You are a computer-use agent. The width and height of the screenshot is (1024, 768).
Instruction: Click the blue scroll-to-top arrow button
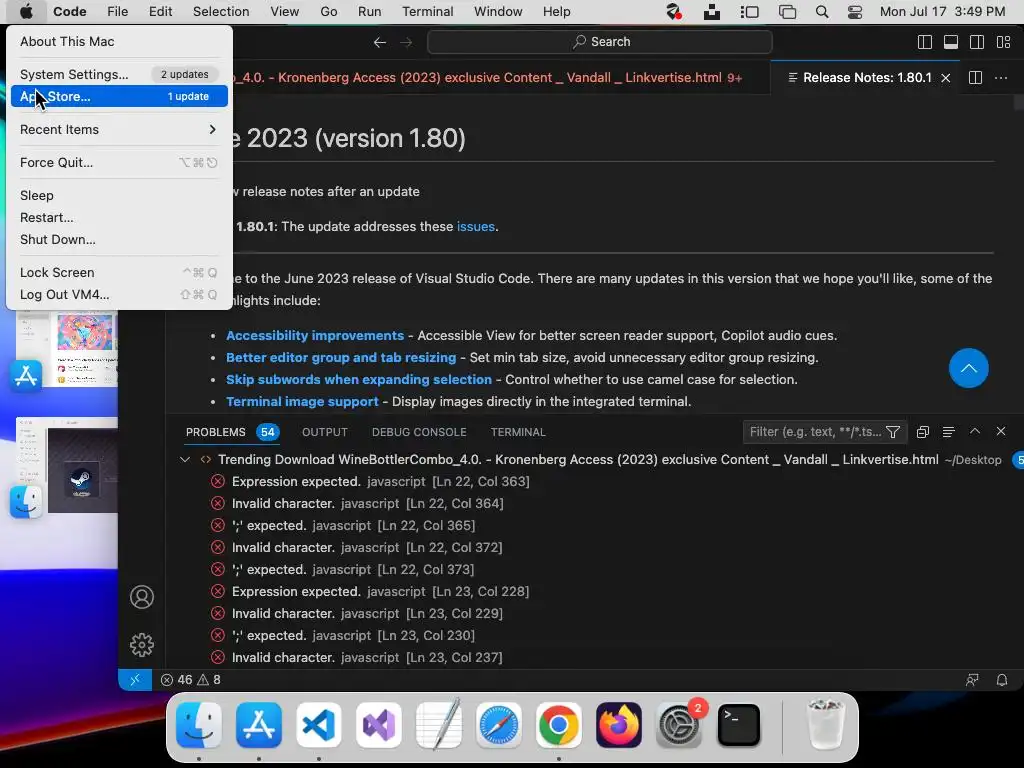click(x=968, y=368)
